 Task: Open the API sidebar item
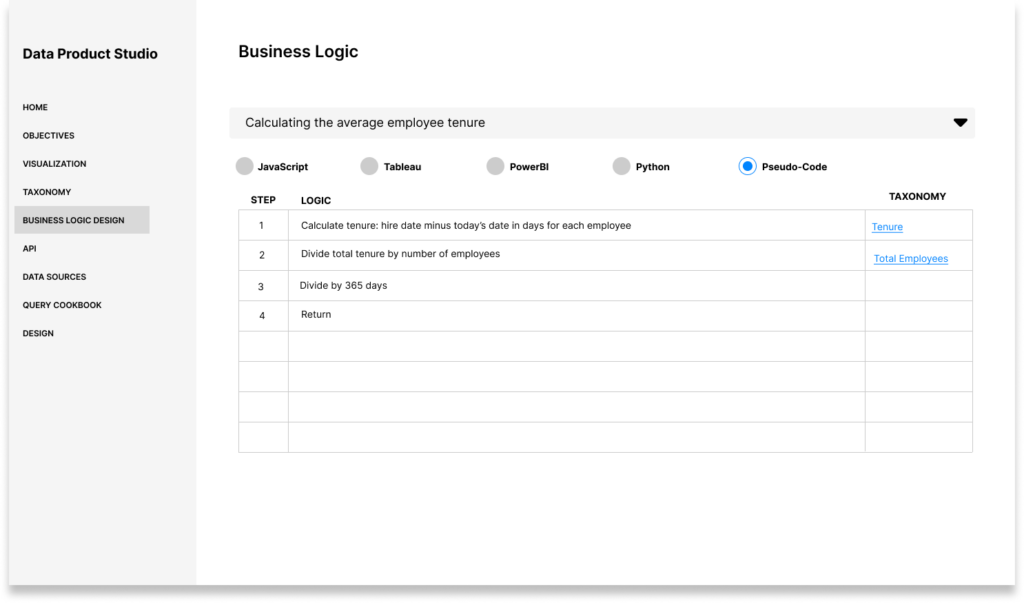pos(29,248)
